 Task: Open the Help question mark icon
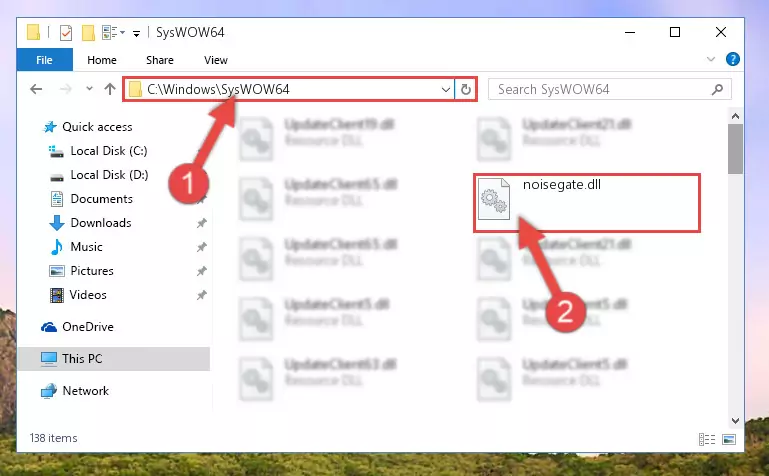click(733, 59)
